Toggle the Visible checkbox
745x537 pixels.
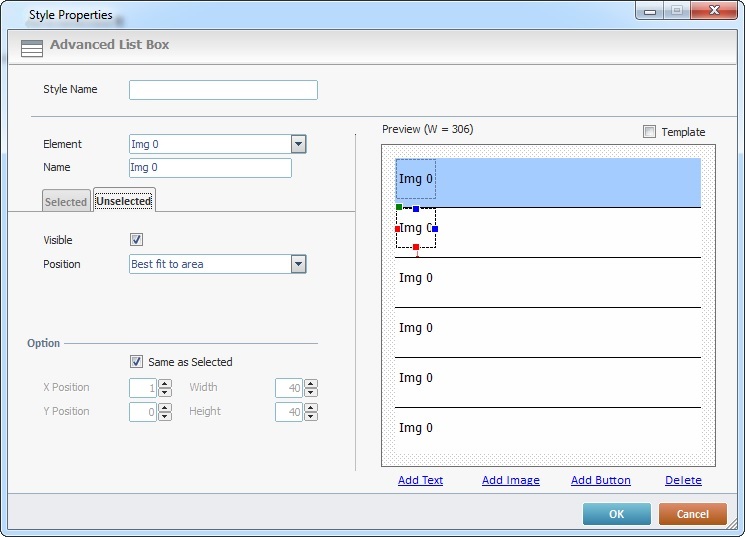(137, 240)
